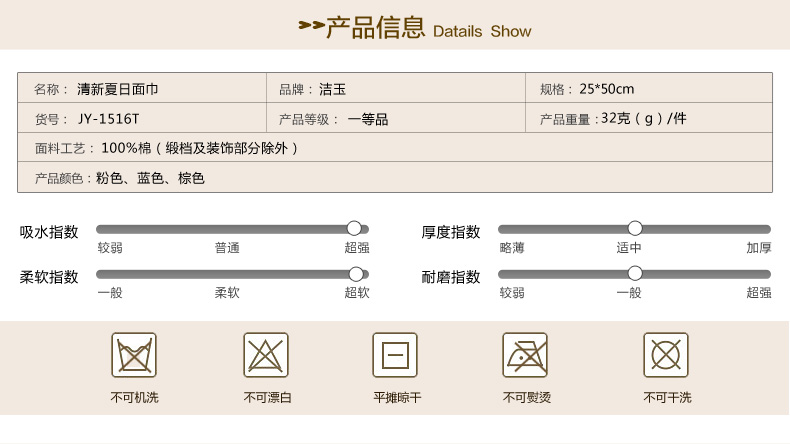Click the no machine wash icon
This screenshot has width=790, height=444.
click(134, 355)
